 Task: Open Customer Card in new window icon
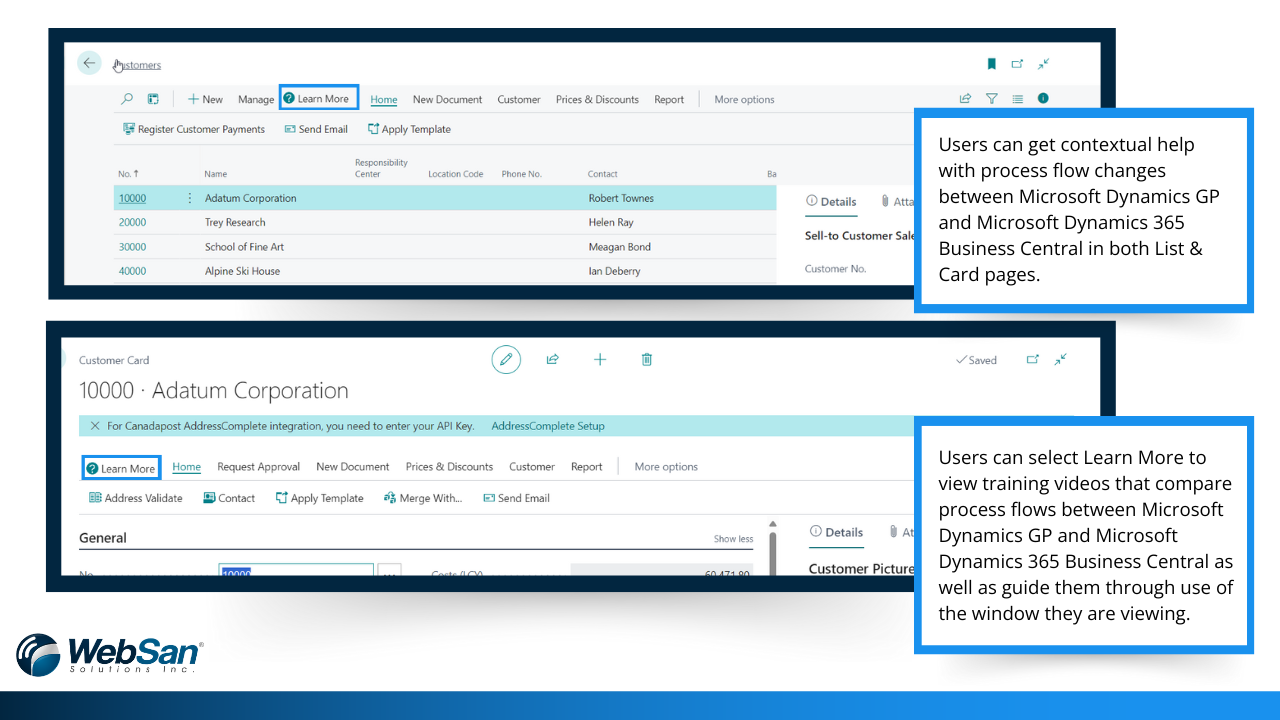(1033, 360)
